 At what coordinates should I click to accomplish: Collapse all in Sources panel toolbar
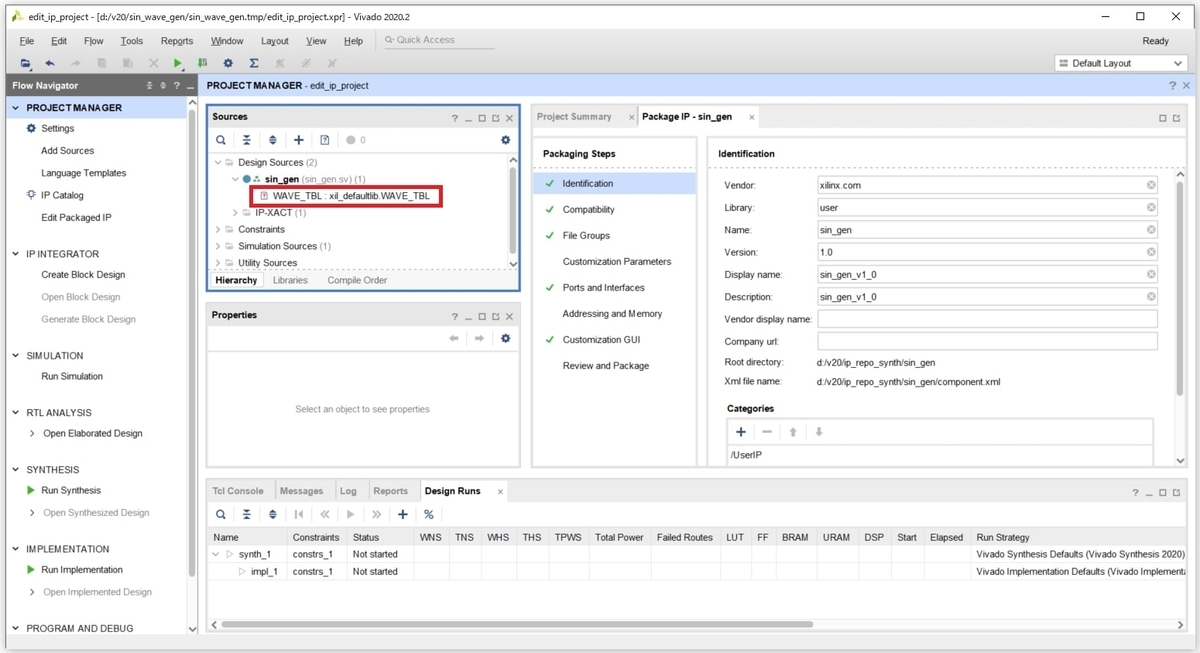tap(247, 140)
